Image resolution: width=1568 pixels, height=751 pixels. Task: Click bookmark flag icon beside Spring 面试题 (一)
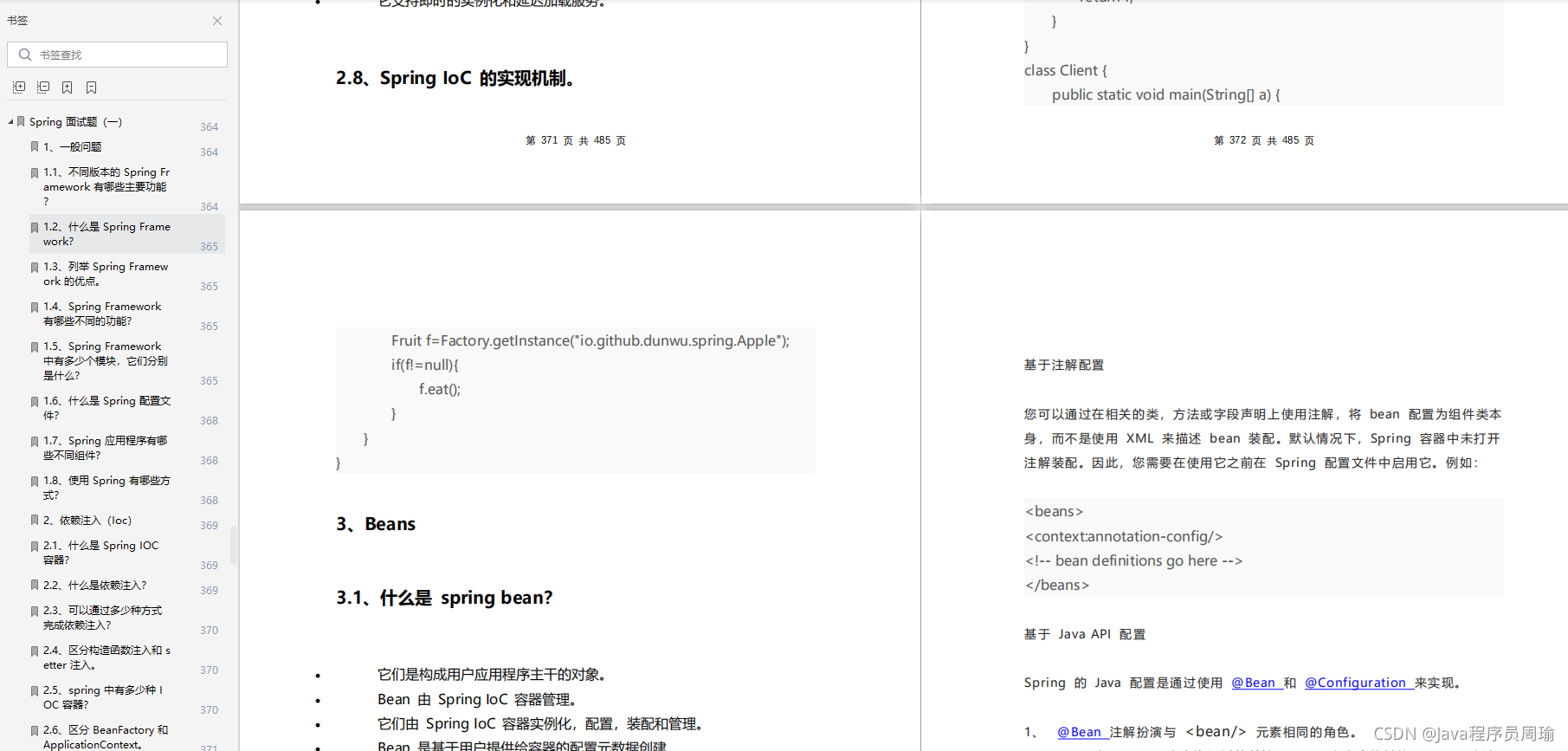coord(21,122)
